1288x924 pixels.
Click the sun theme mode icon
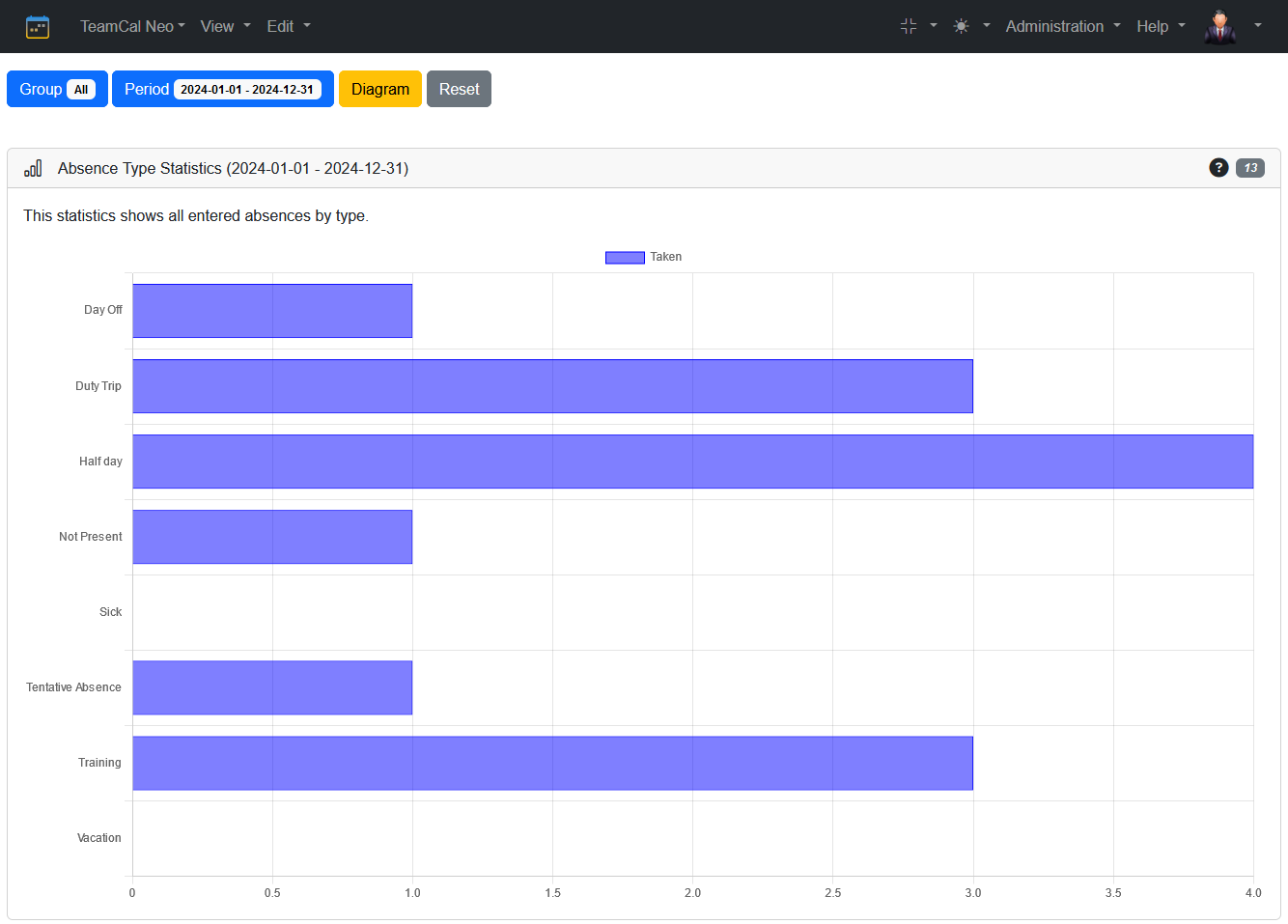pyautogui.click(x=961, y=26)
